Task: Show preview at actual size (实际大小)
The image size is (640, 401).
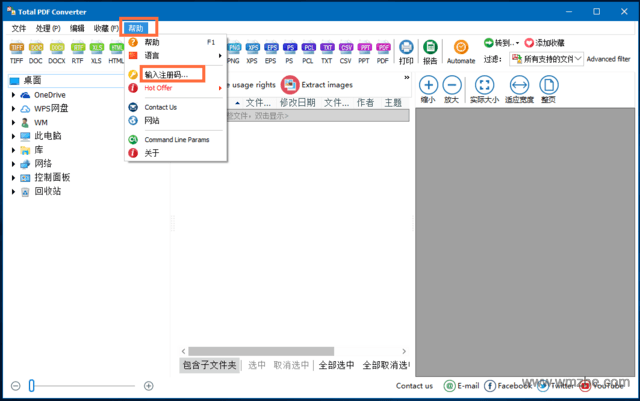Action: [x=484, y=89]
